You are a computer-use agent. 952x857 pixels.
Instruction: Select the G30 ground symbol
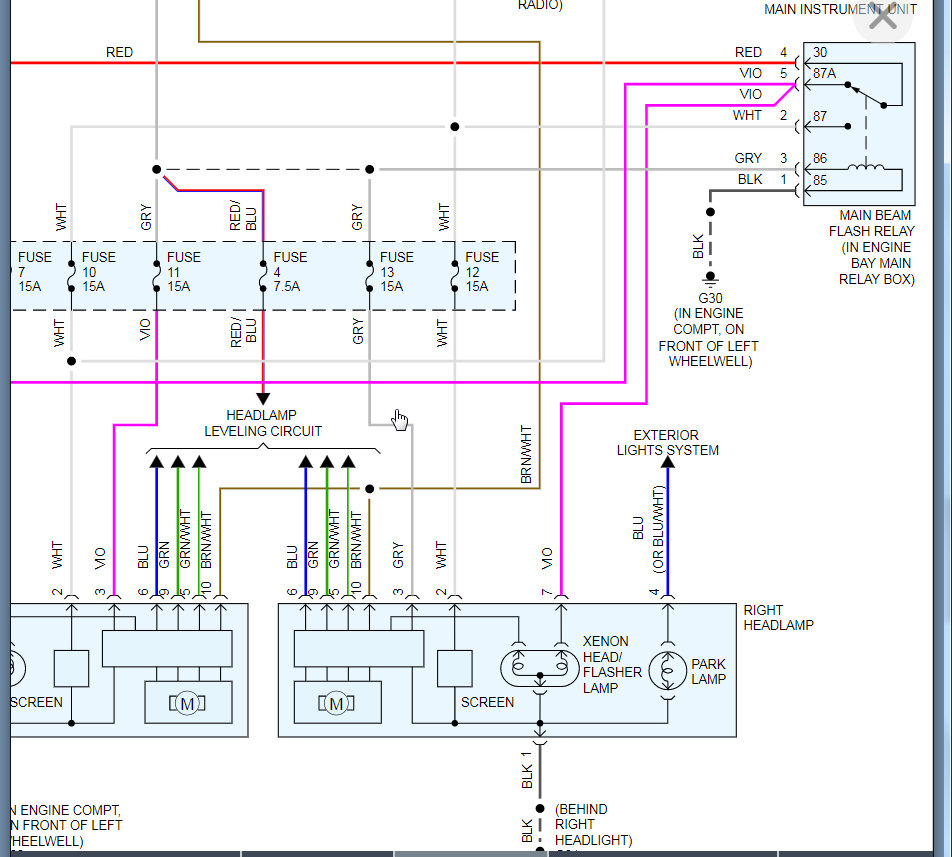pos(710,280)
